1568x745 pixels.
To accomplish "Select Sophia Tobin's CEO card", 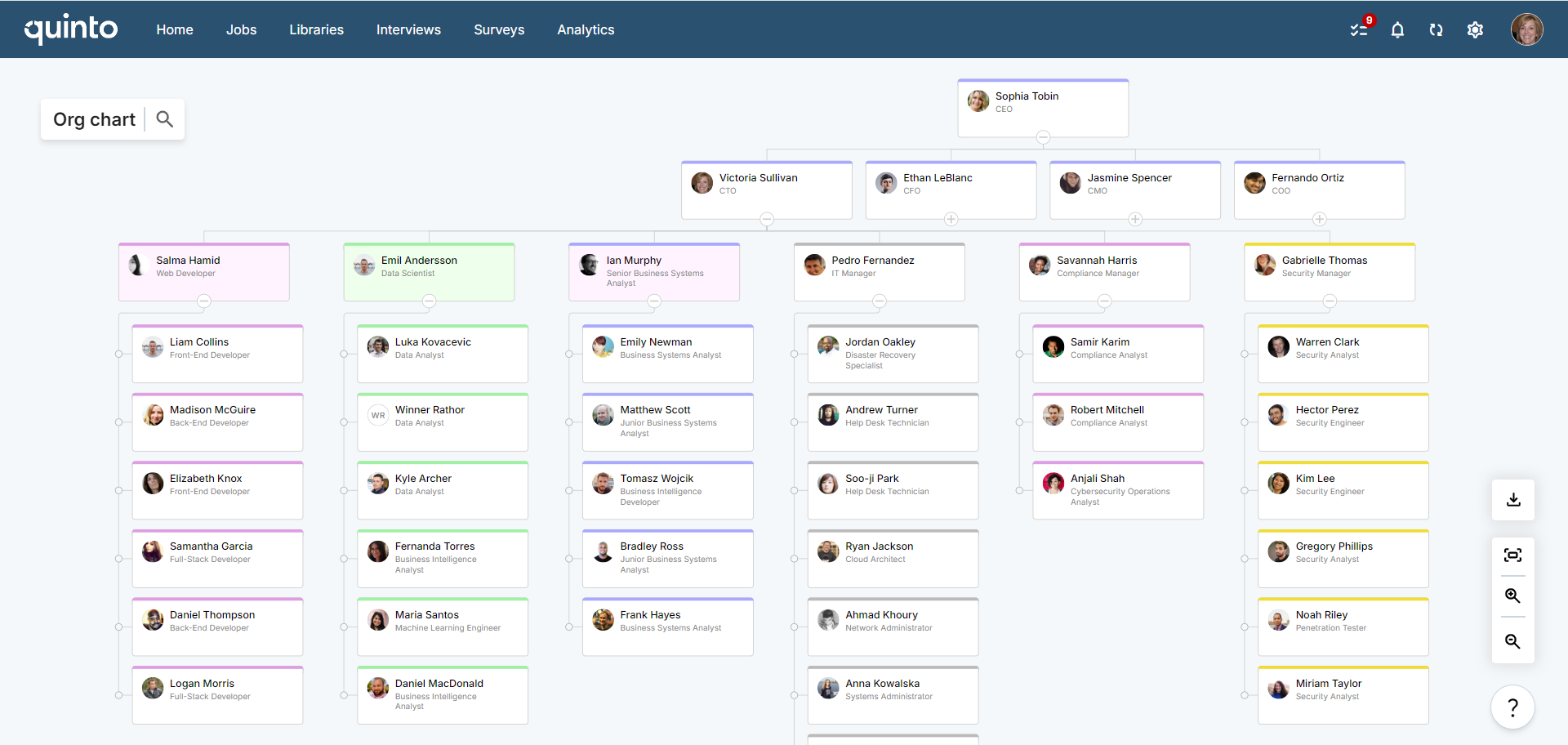I will click(1043, 105).
